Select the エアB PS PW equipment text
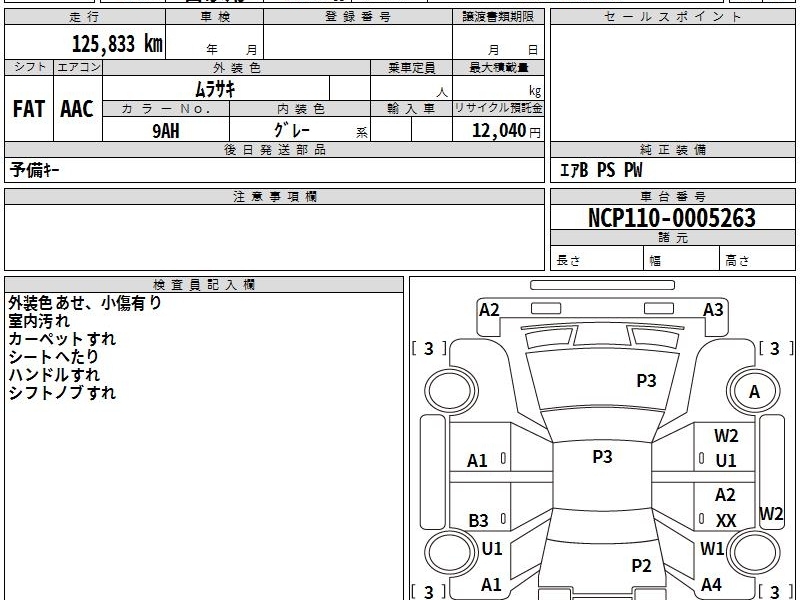 coord(601,170)
